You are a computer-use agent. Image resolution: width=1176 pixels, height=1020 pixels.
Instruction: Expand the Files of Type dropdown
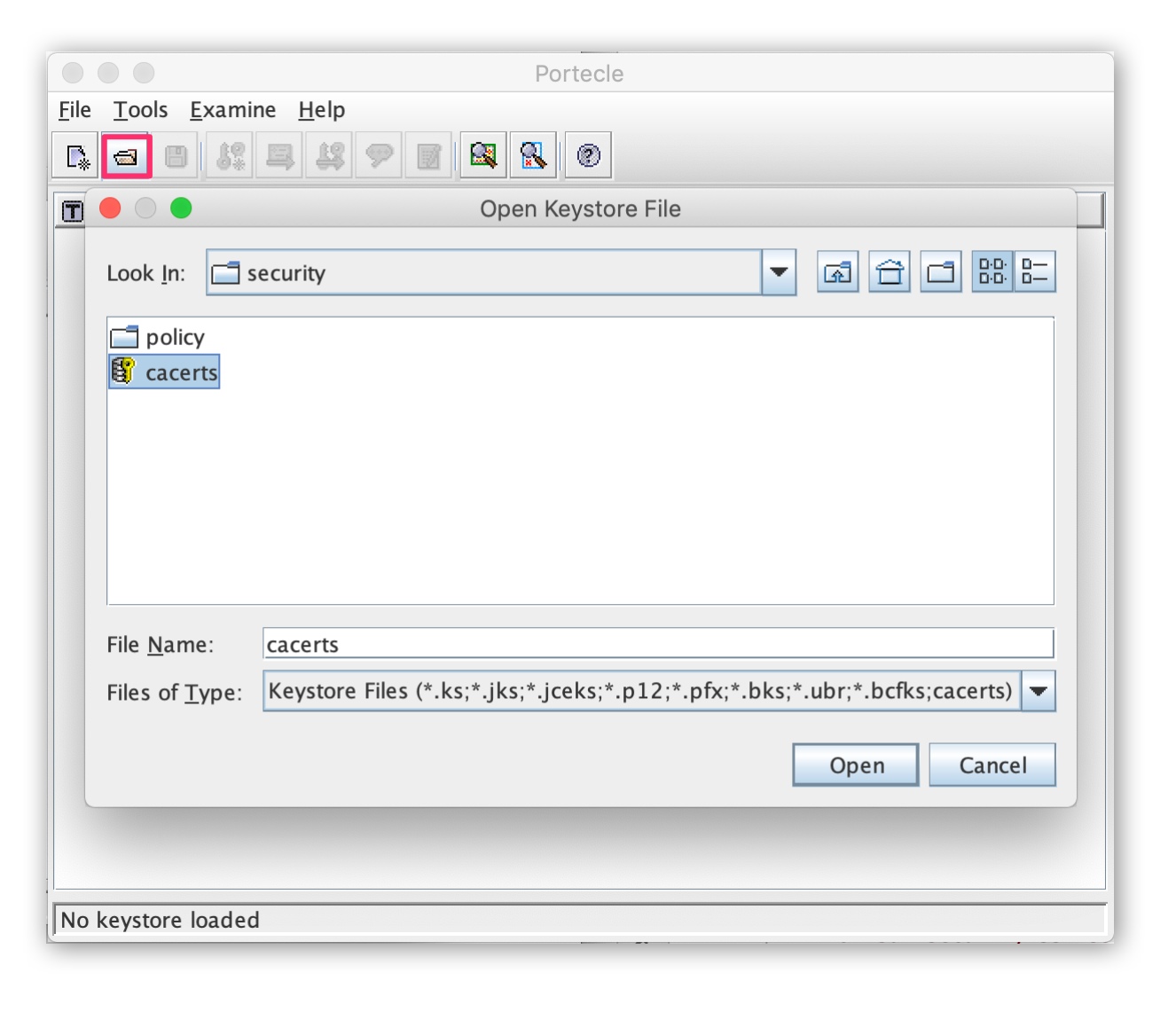pos(1039,691)
